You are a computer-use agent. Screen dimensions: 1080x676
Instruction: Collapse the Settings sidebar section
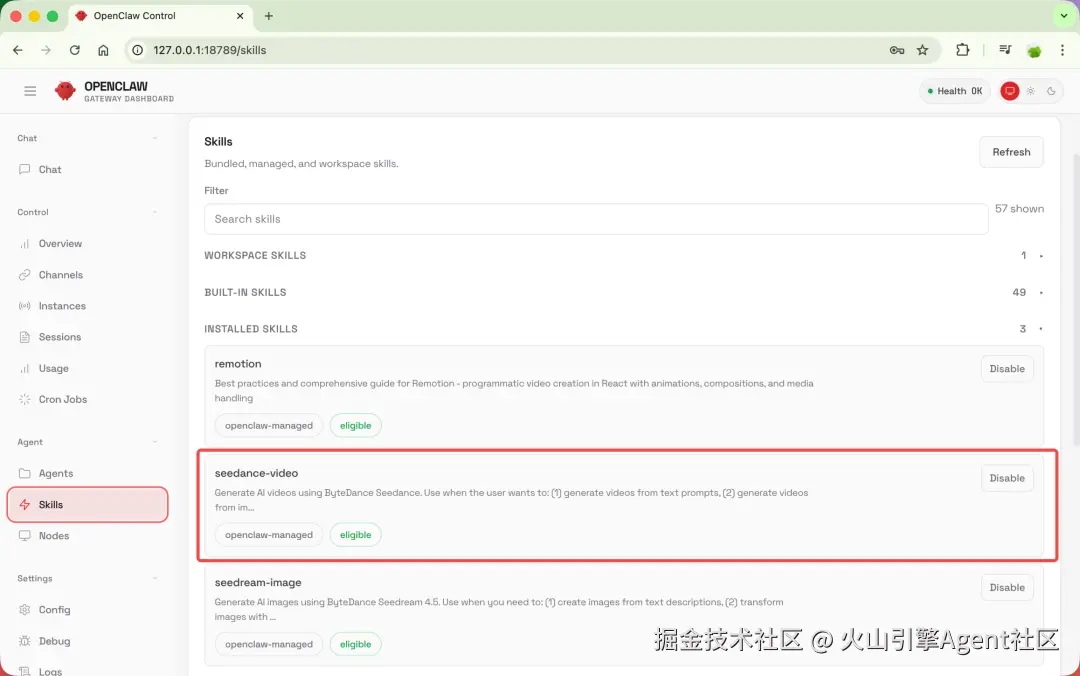click(155, 579)
